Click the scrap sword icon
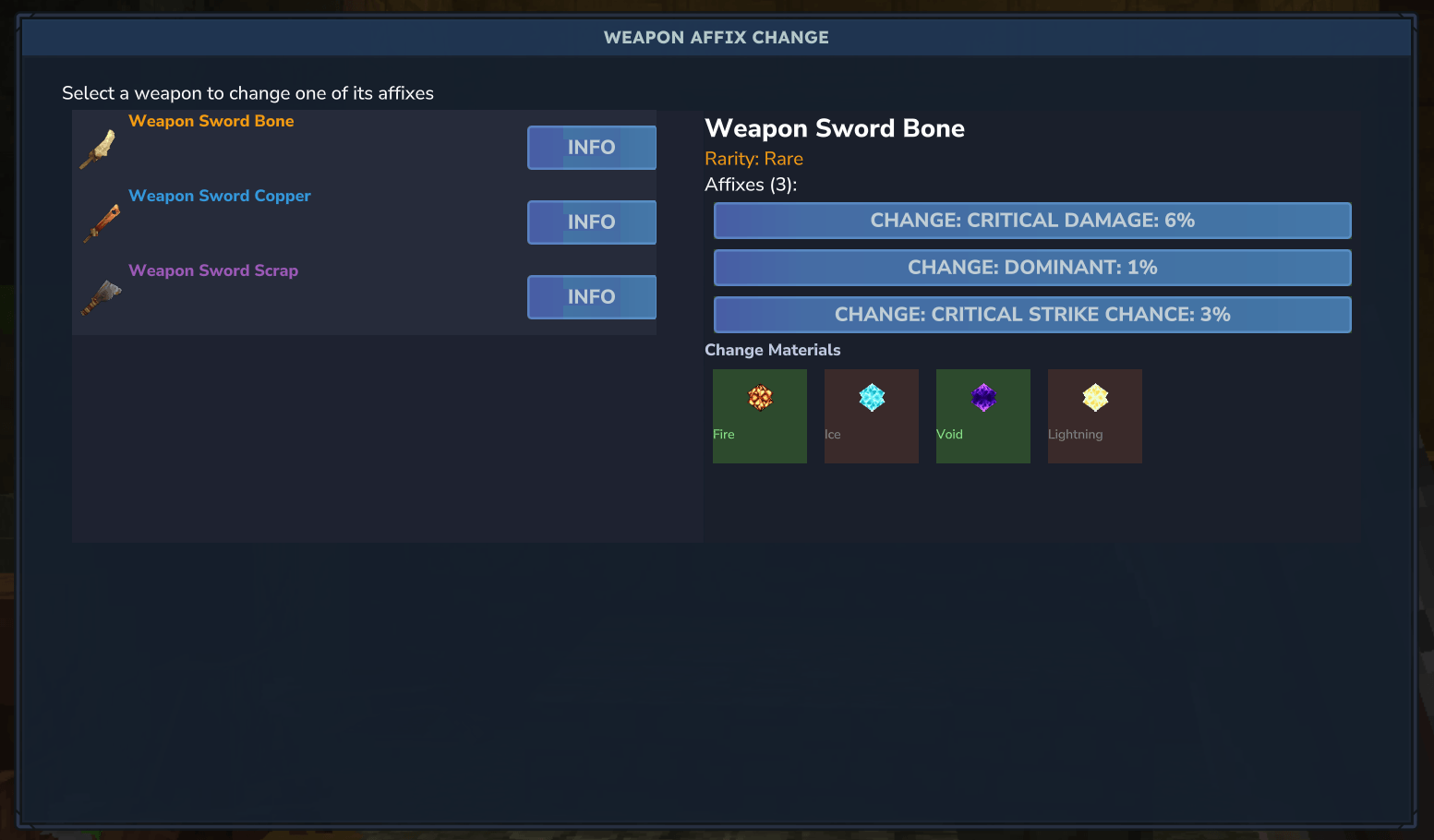This screenshot has height=840, width=1434. [x=102, y=298]
